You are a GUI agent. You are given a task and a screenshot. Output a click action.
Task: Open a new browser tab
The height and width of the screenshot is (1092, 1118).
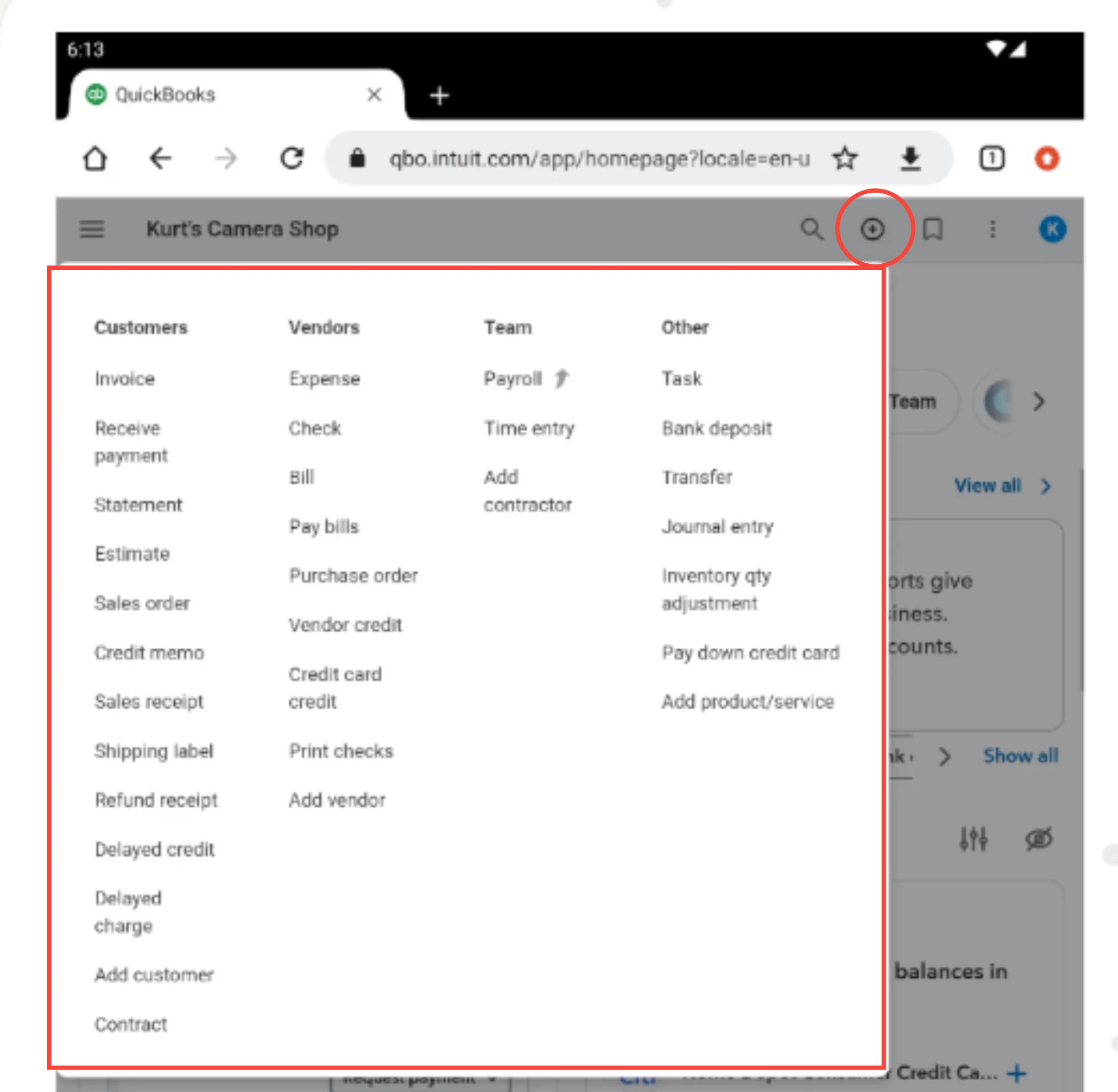[x=440, y=95]
